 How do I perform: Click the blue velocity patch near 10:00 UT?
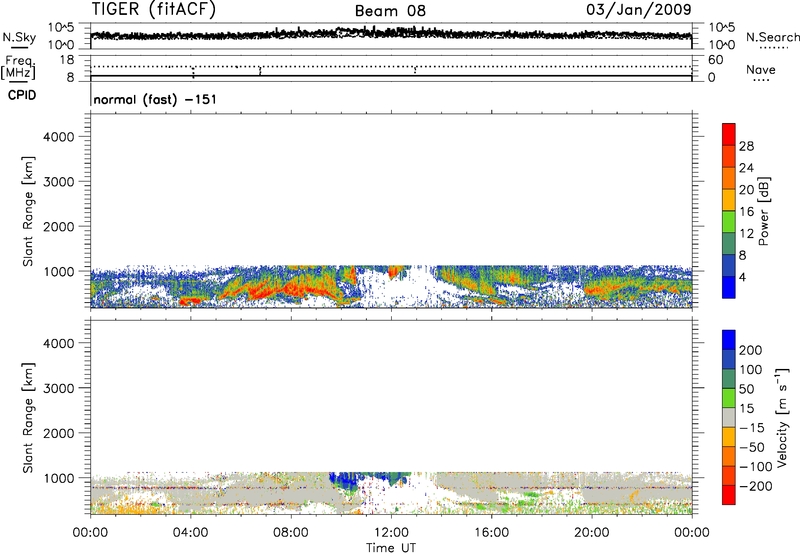pos(343,480)
